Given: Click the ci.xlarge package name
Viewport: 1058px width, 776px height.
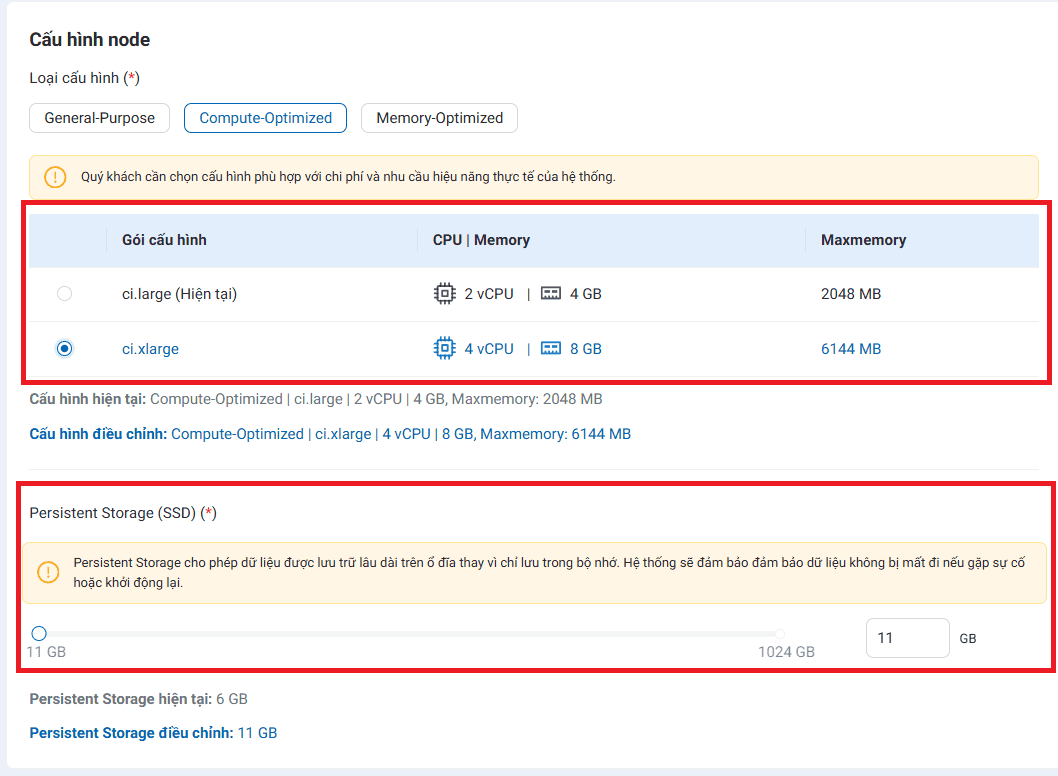Looking at the screenshot, I should [150, 349].
